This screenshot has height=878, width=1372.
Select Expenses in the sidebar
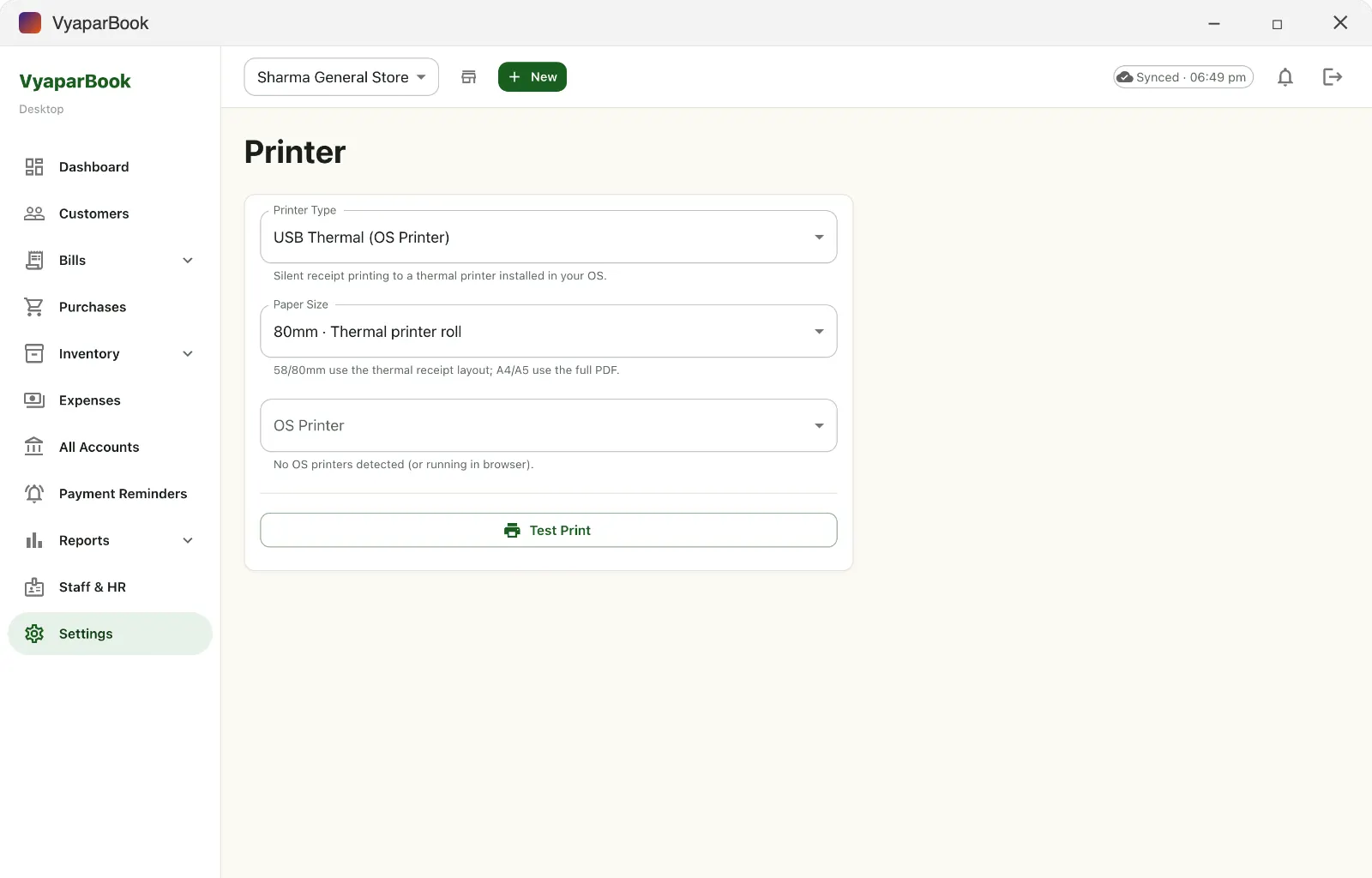(110, 400)
